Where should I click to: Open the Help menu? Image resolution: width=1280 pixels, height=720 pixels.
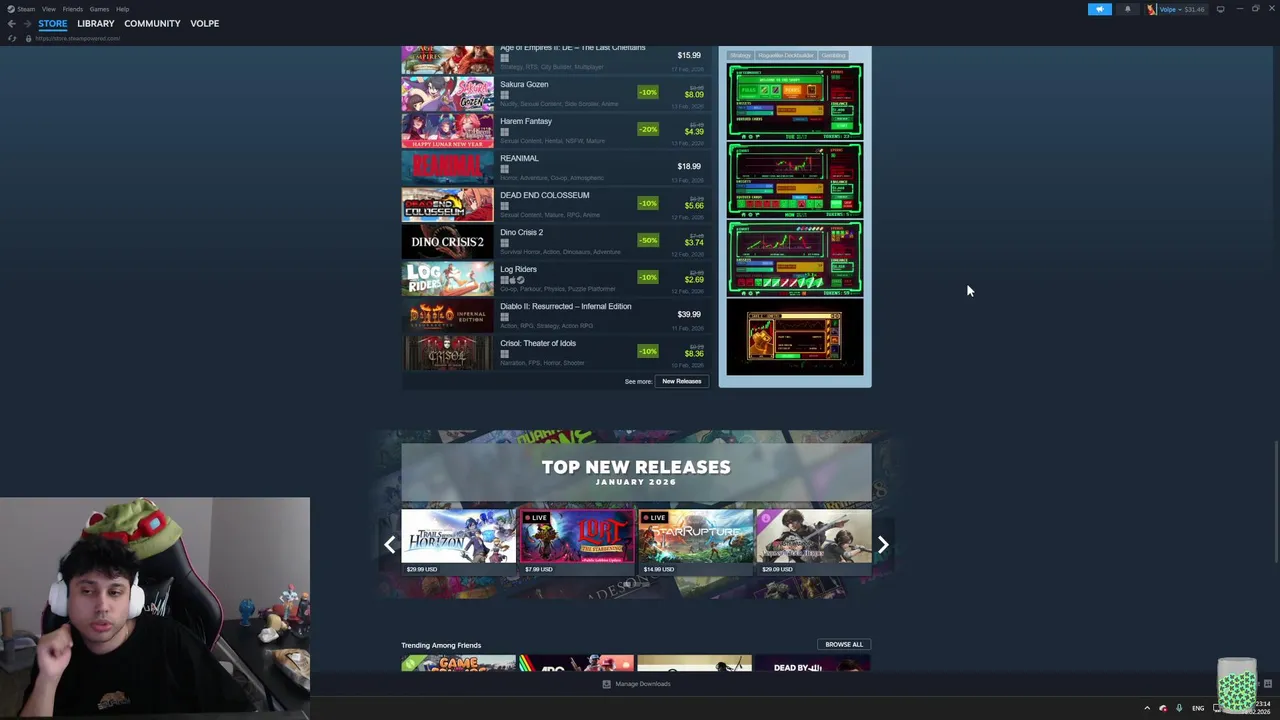[122, 9]
